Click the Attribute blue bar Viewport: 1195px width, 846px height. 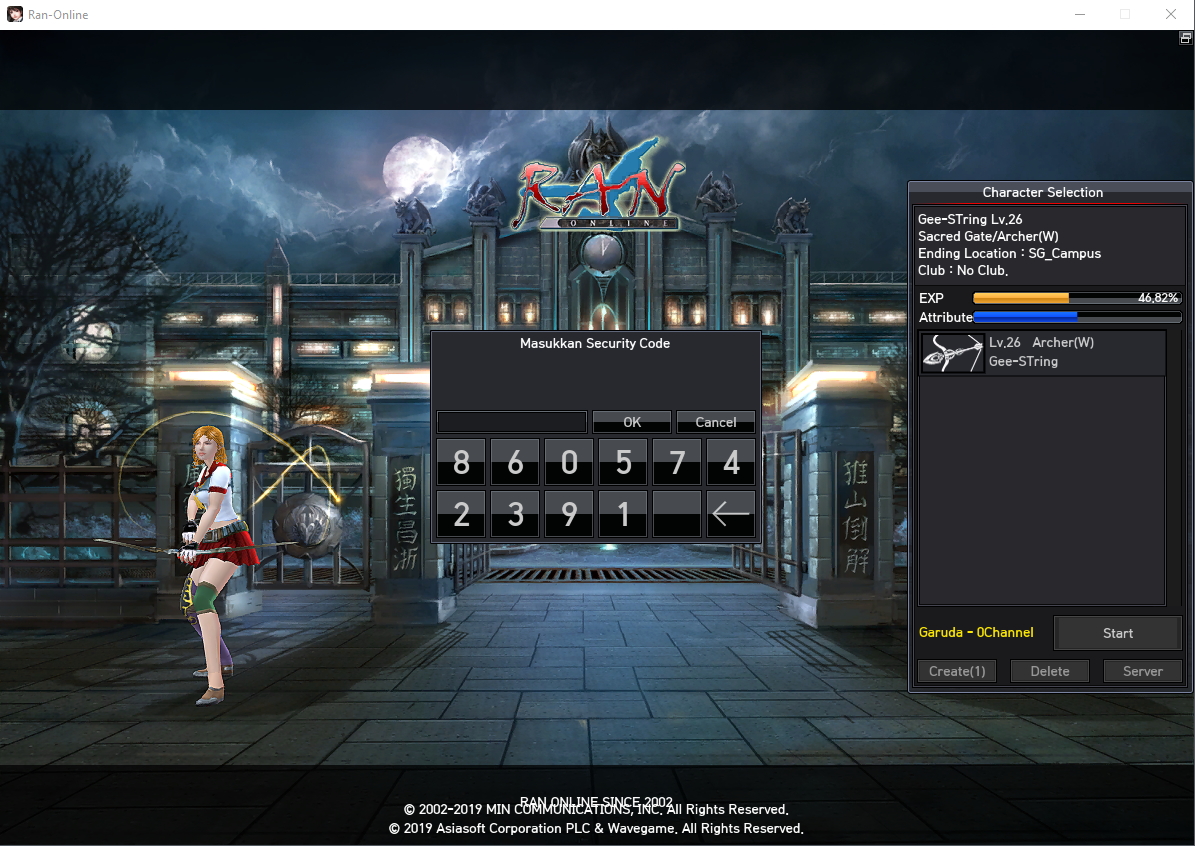[x=1077, y=316]
